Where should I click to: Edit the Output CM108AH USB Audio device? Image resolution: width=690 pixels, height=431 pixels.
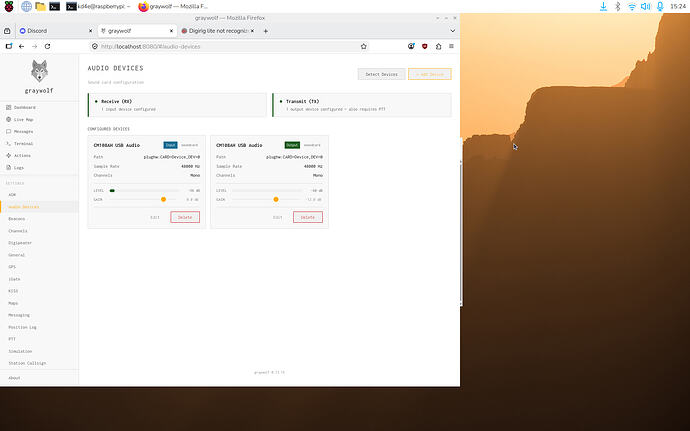tap(277, 217)
